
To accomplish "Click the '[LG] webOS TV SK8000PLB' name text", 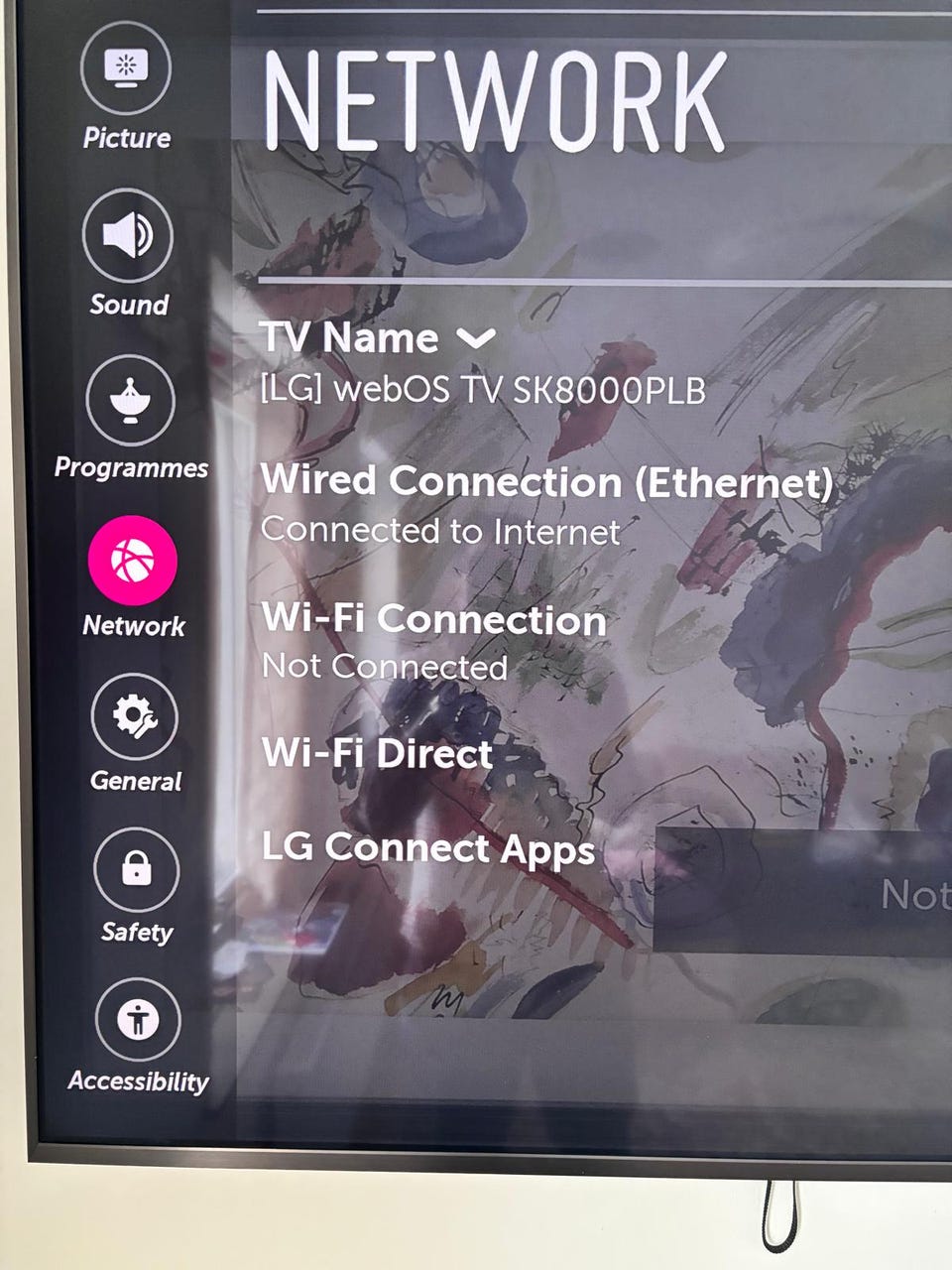I will pyautogui.click(x=483, y=390).
